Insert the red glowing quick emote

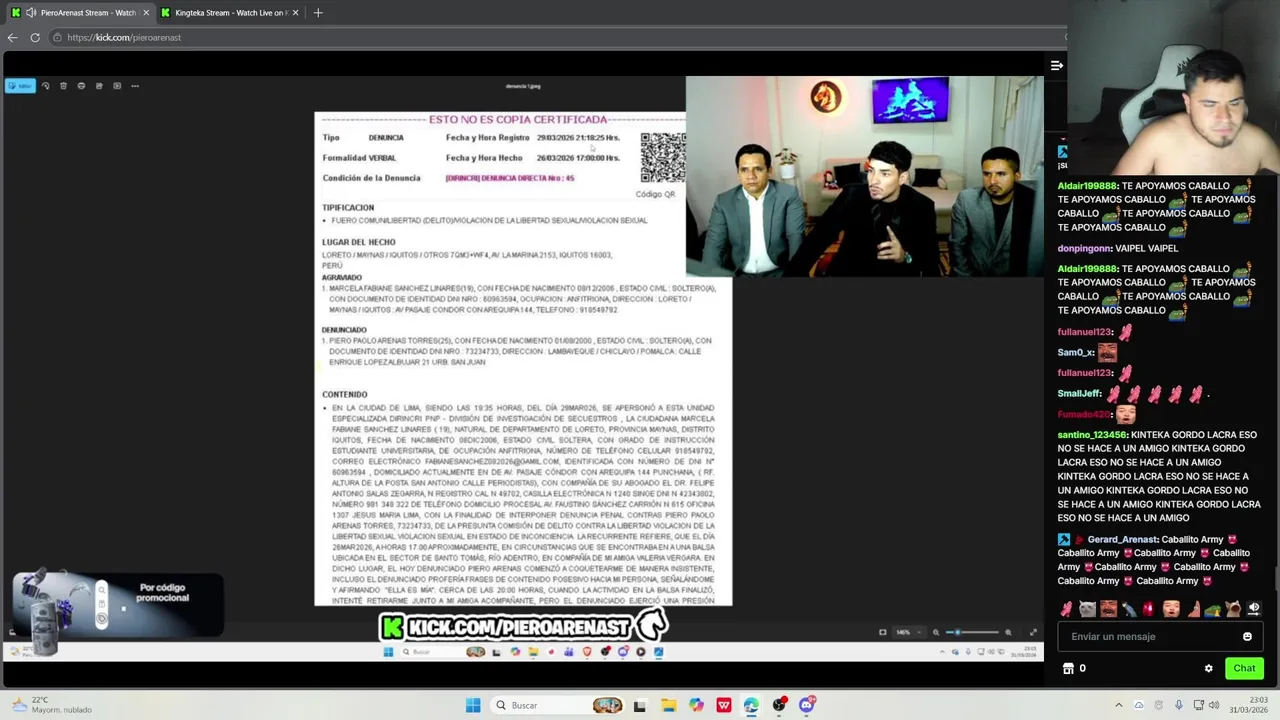1148,608
